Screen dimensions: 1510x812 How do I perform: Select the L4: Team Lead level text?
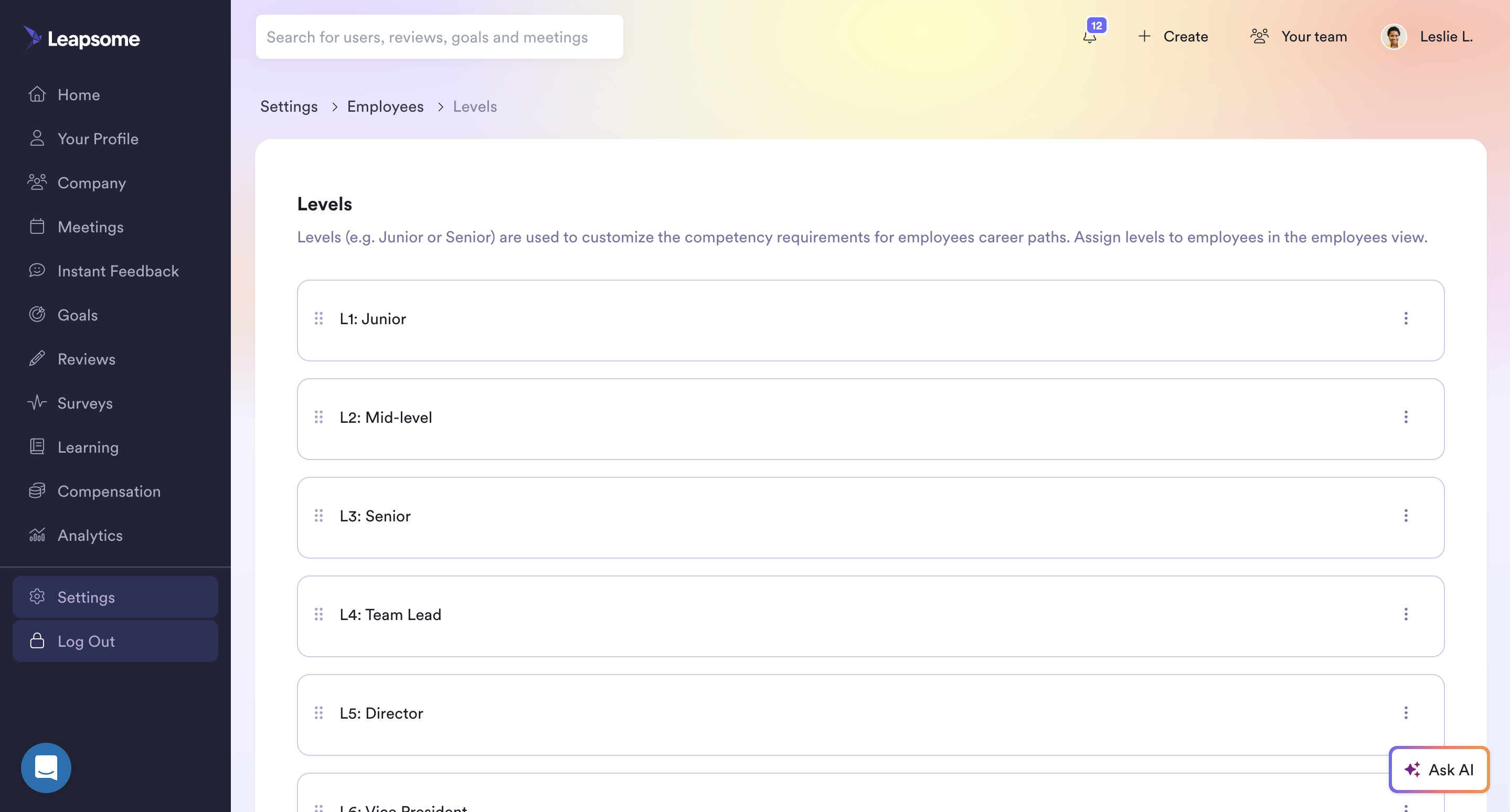390,615
